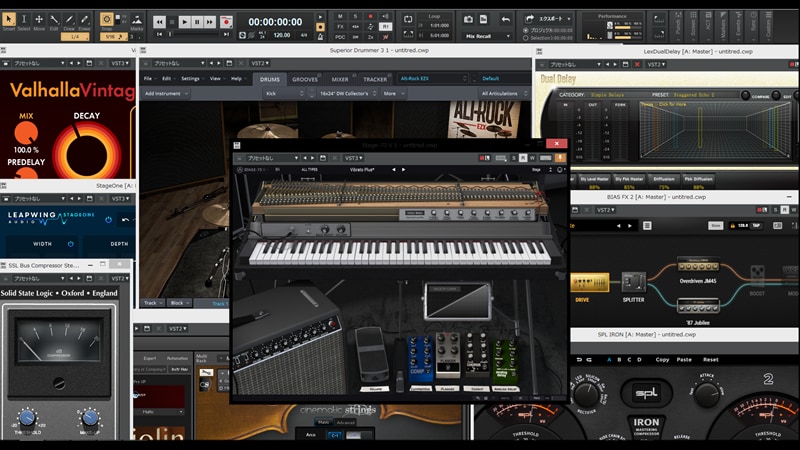Click the Mix Recall camera icon

coord(468,20)
